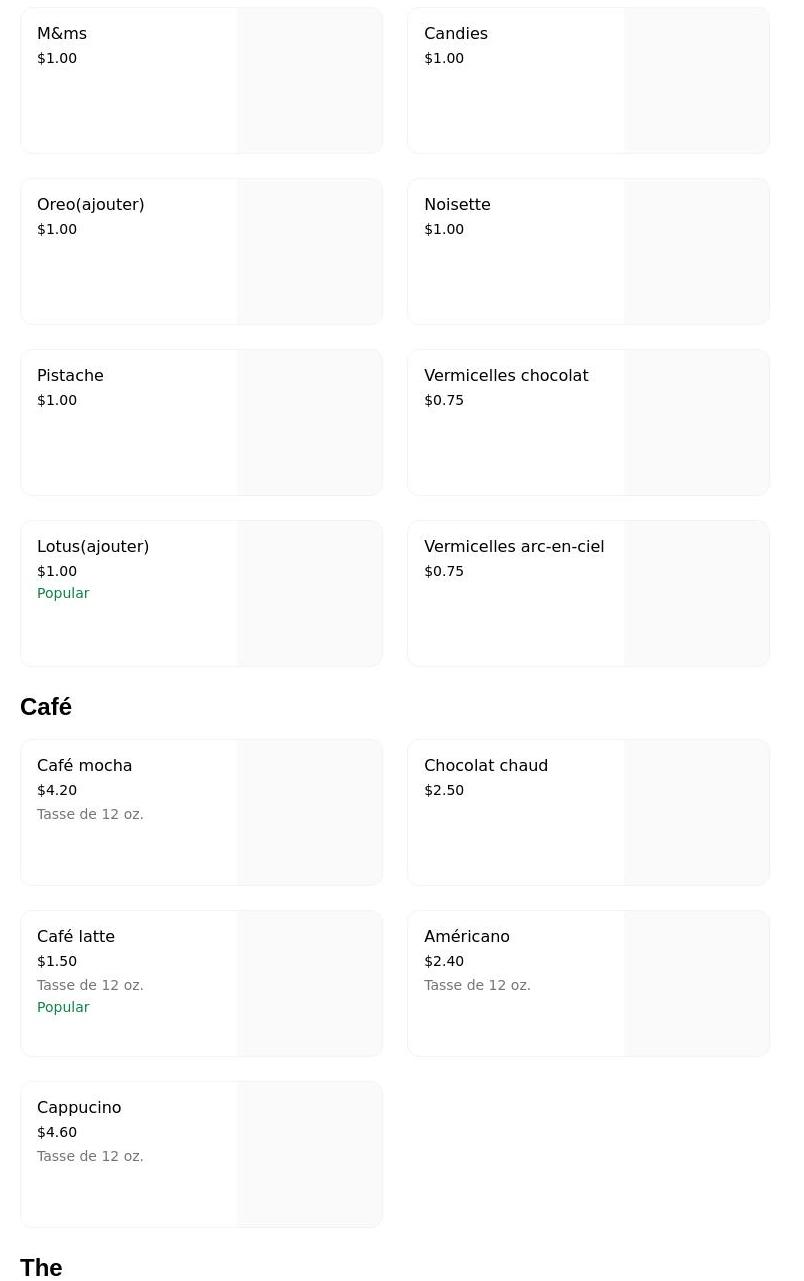Screen dimensions: 804x1281
Task: Choose the Café latte item
Action: pos(130,983)
